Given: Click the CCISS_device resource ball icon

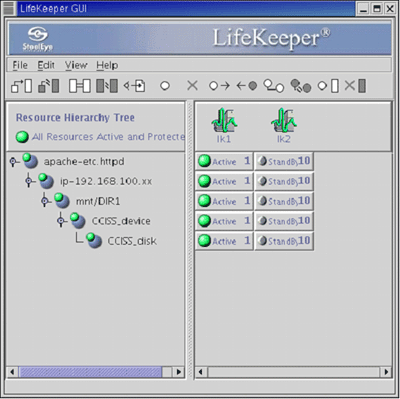Looking at the screenshot, I should click(x=77, y=221).
